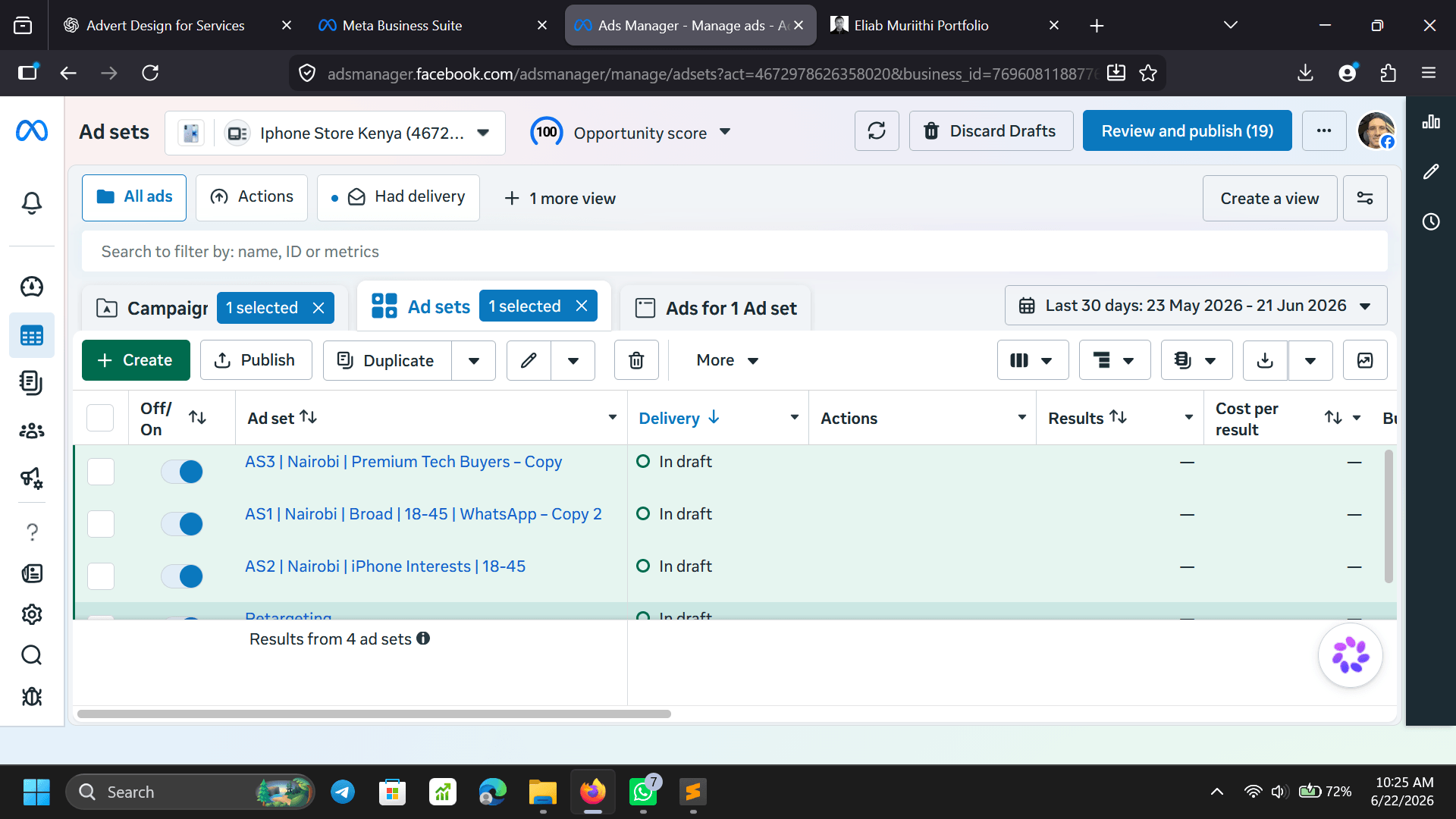Click Create a view button

1269,199
